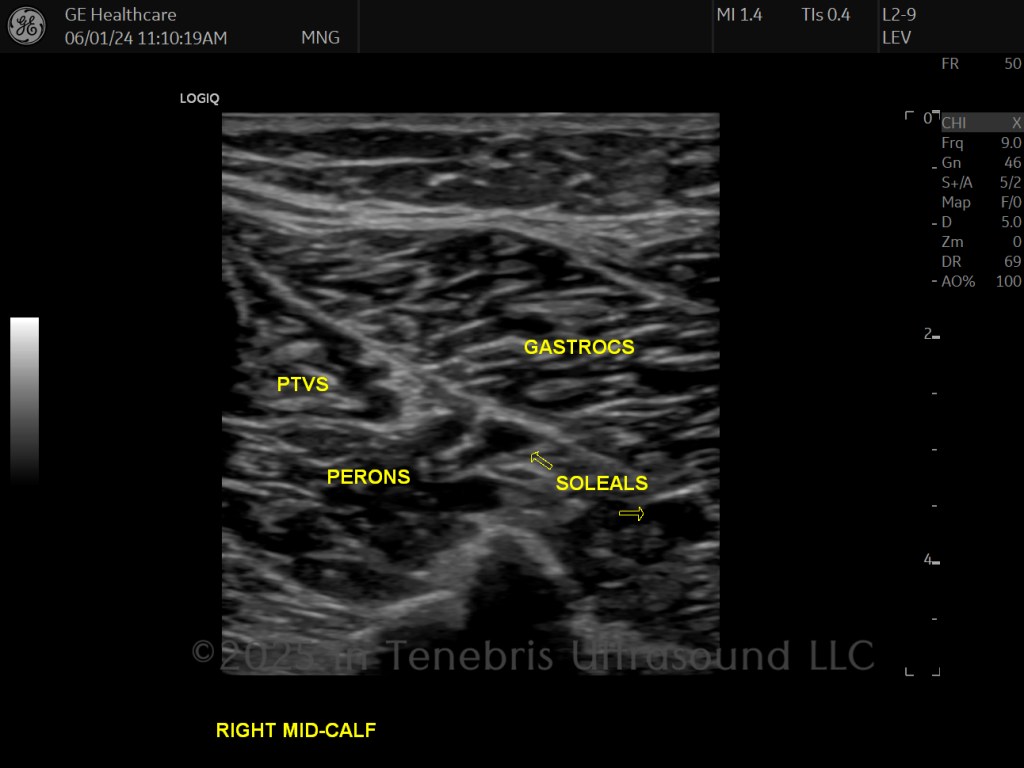Click the grayscale map bar
This screenshot has width=1024, height=768.
(x=25, y=400)
